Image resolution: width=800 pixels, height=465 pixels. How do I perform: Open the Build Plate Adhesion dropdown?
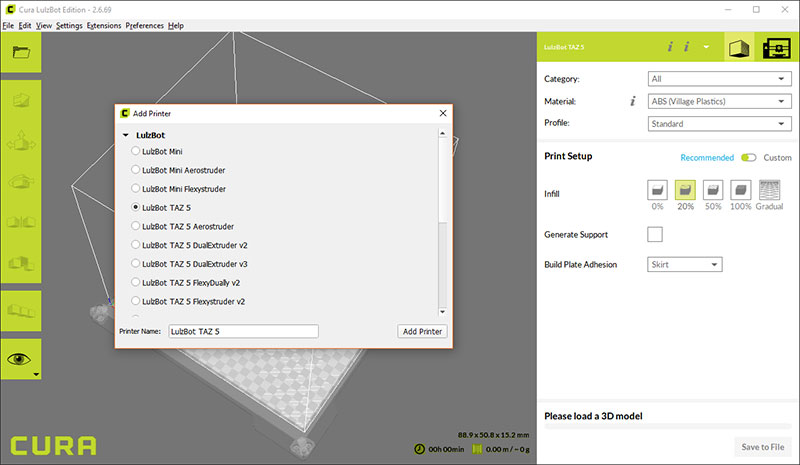coord(685,264)
